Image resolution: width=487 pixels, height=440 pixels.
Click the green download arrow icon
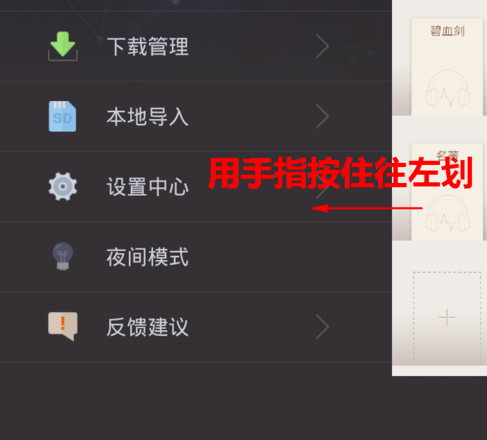point(63,46)
